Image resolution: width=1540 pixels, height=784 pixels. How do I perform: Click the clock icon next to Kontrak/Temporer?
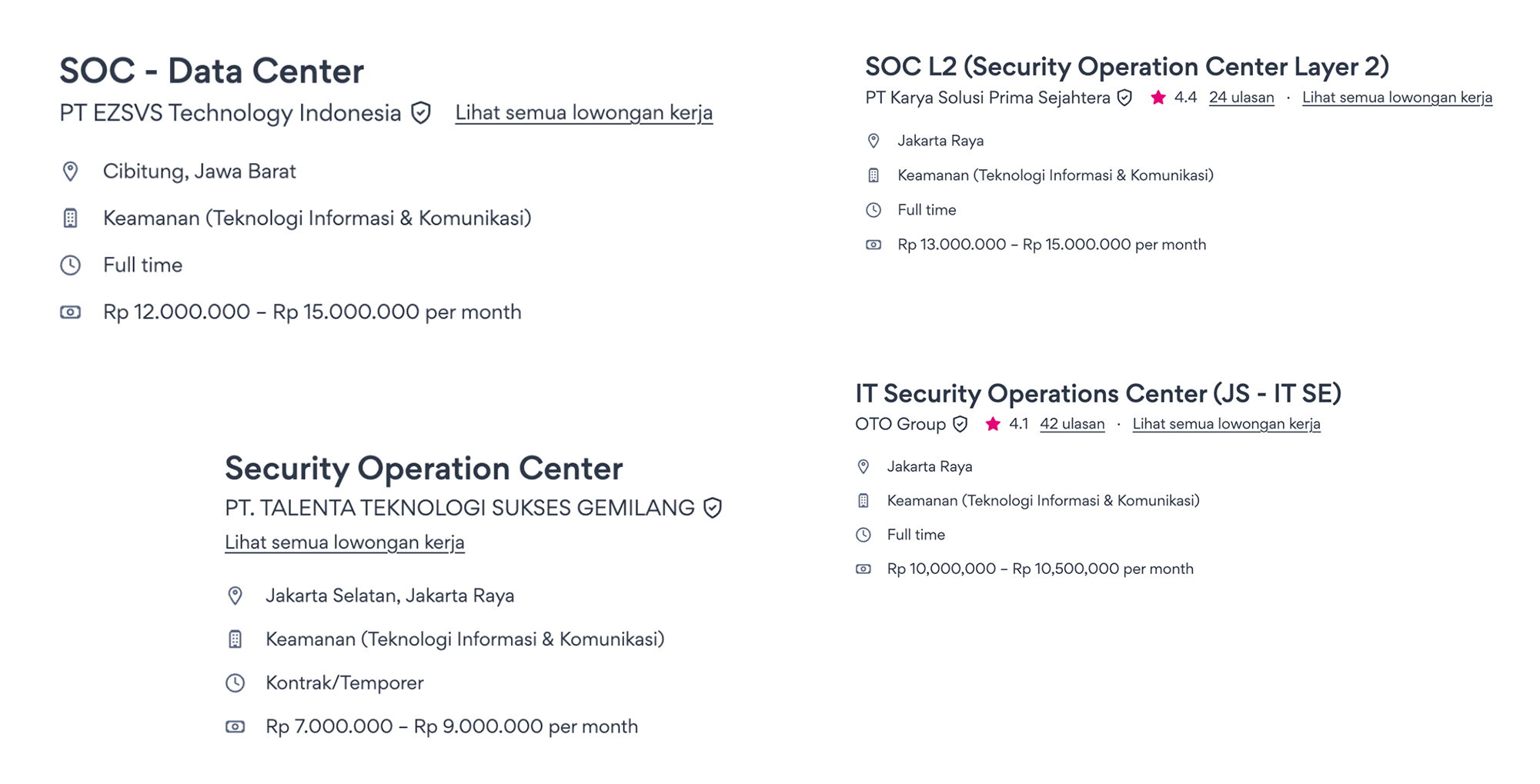(x=235, y=682)
